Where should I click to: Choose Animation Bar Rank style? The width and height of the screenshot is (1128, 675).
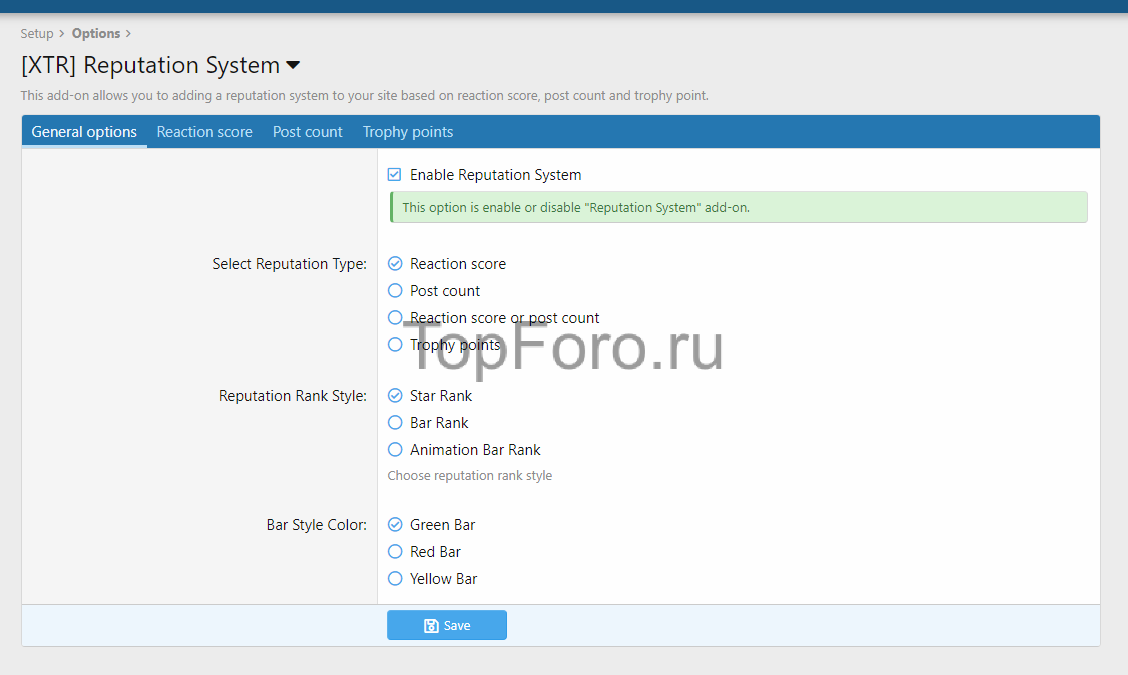click(395, 450)
